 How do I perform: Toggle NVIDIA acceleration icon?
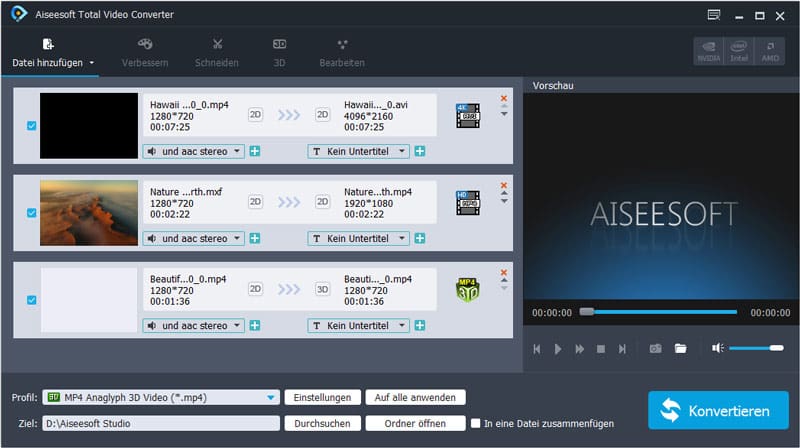click(709, 51)
